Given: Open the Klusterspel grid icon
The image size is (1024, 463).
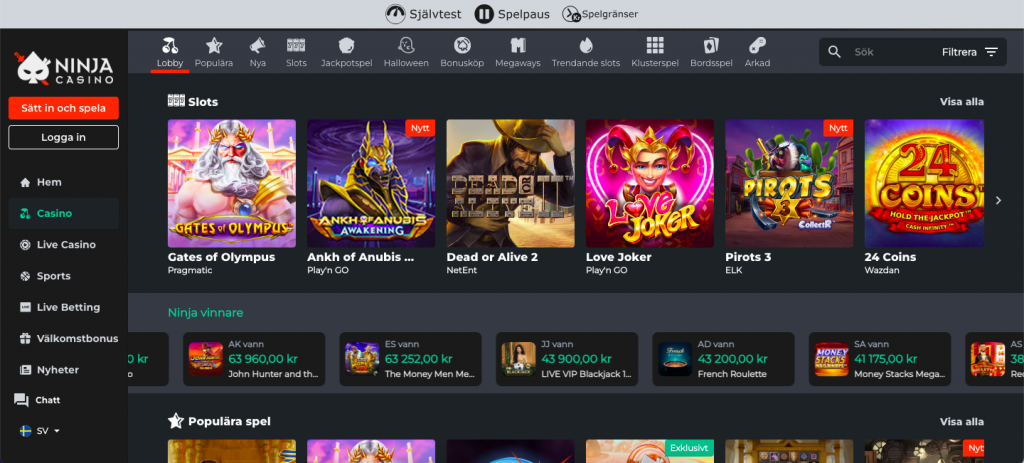Looking at the screenshot, I should tap(655, 46).
